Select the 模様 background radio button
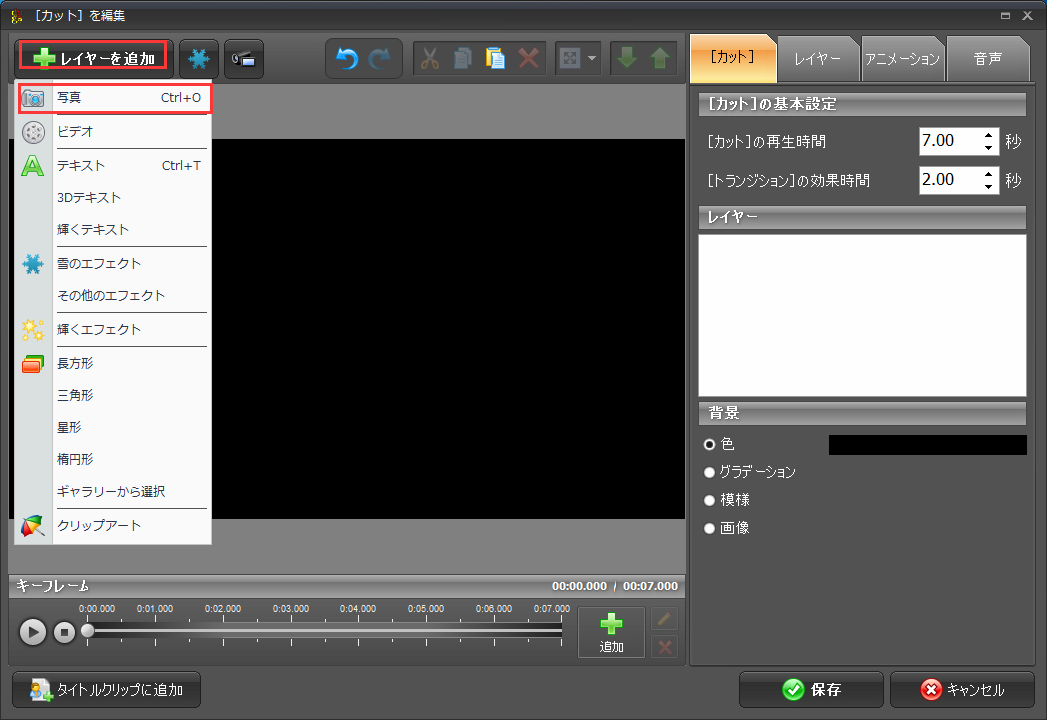1047x720 pixels. 710,500
